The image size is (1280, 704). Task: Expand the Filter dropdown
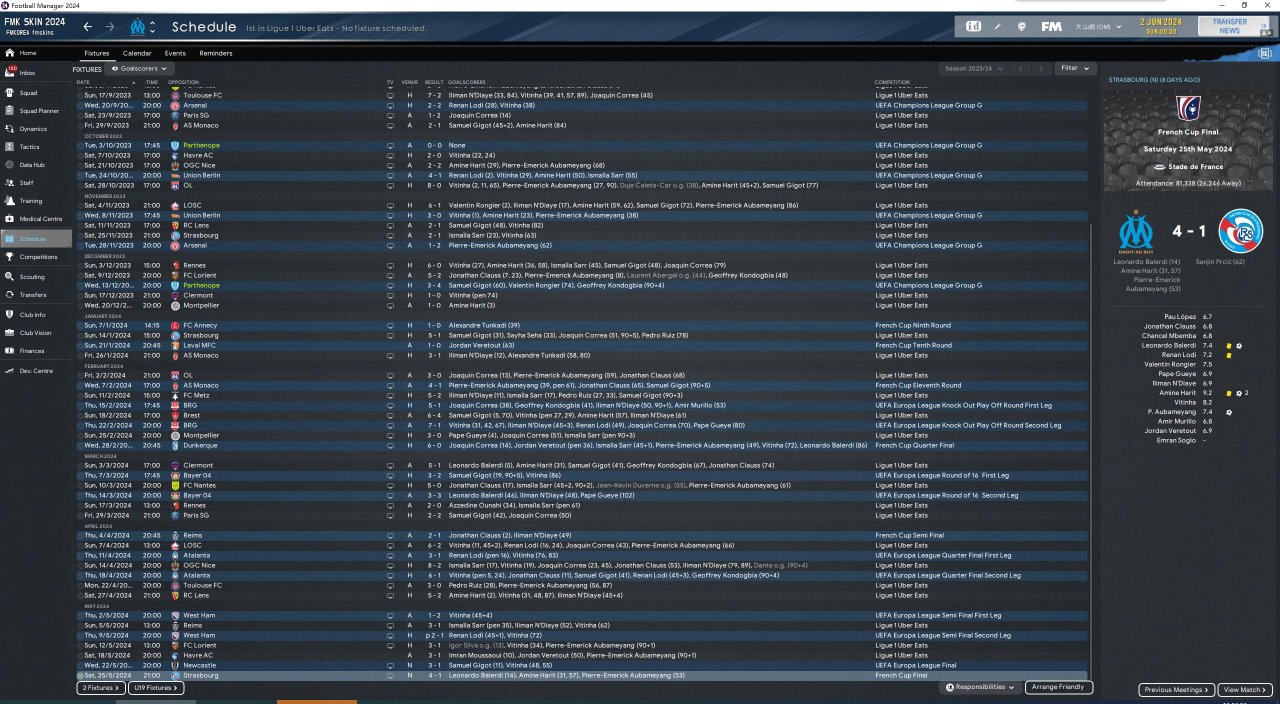tap(1075, 68)
